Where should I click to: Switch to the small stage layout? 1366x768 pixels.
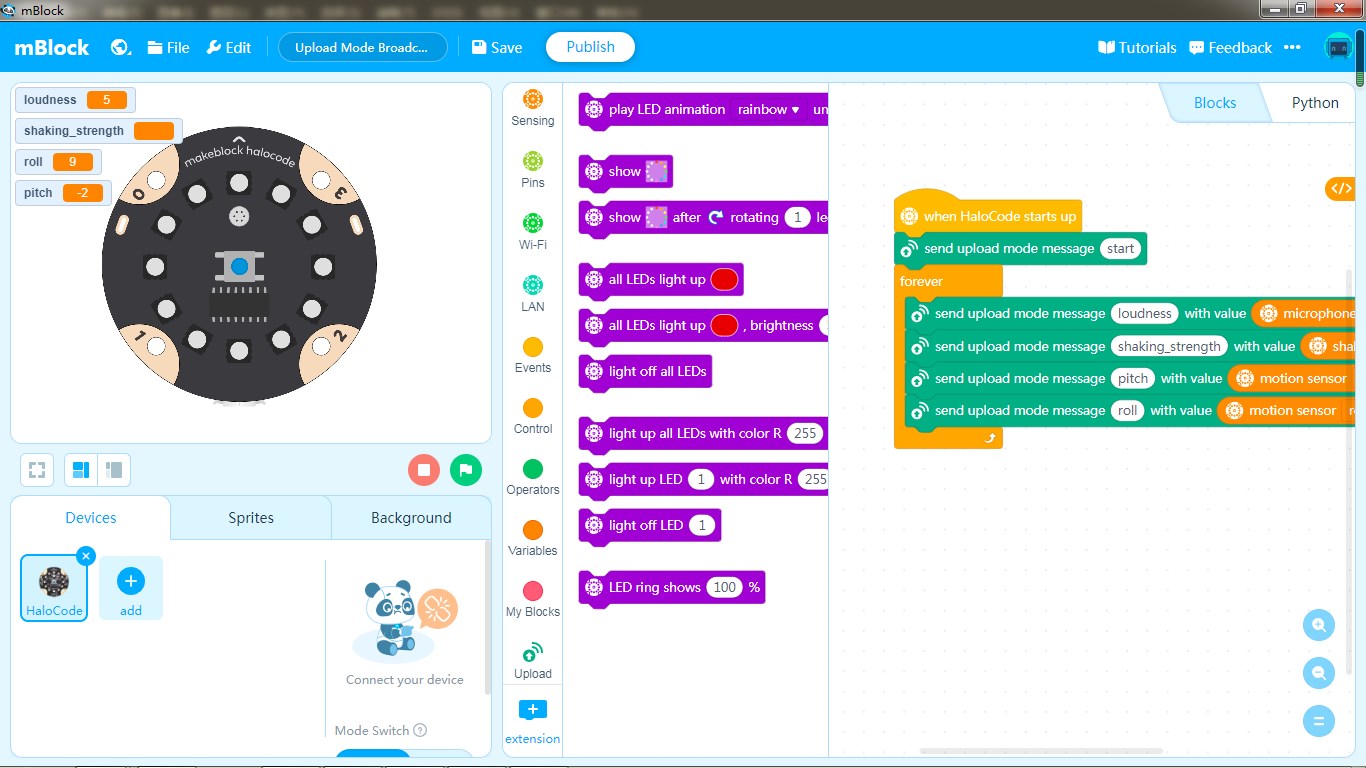point(114,470)
